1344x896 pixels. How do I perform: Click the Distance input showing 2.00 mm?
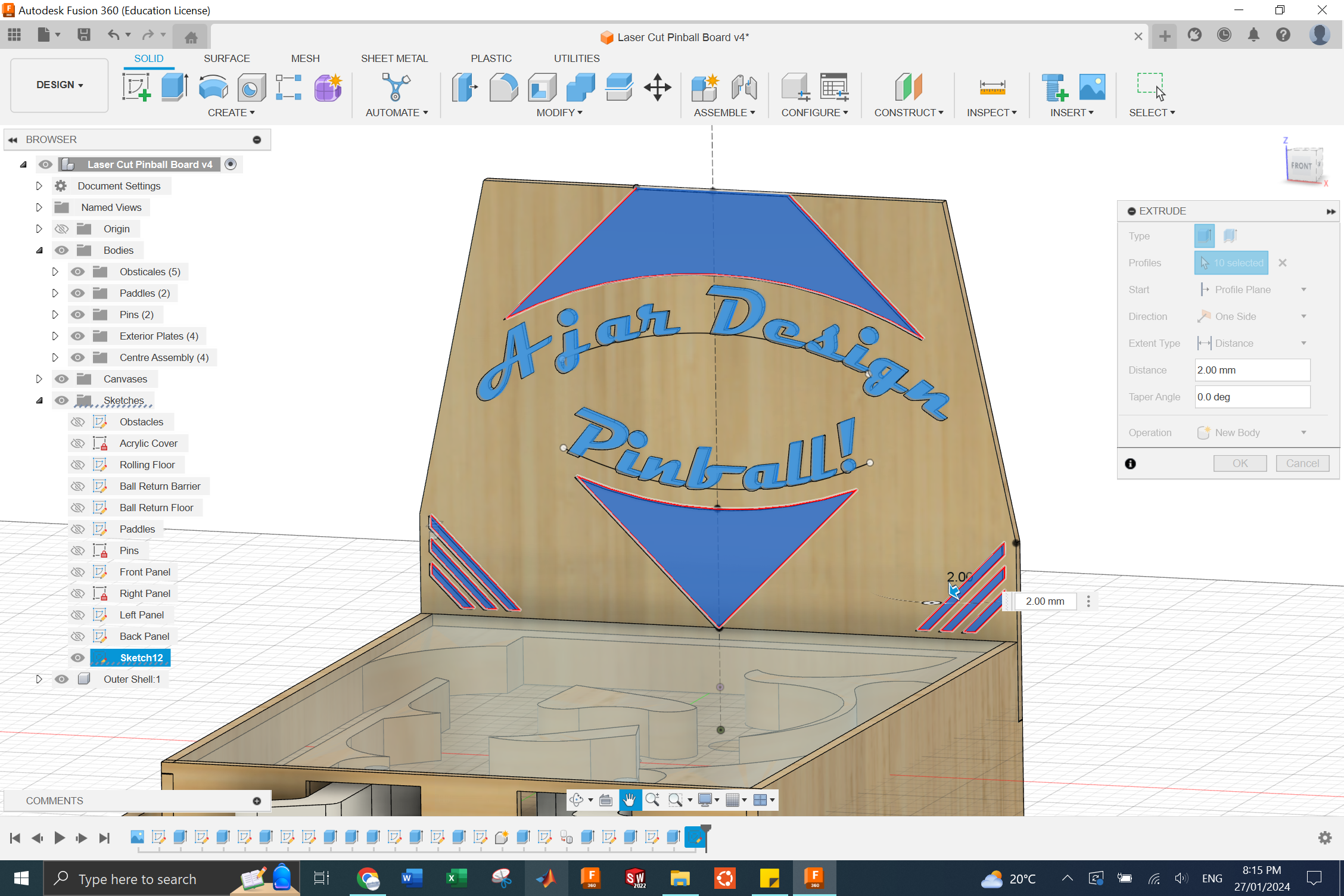click(x=1252, y=369)
